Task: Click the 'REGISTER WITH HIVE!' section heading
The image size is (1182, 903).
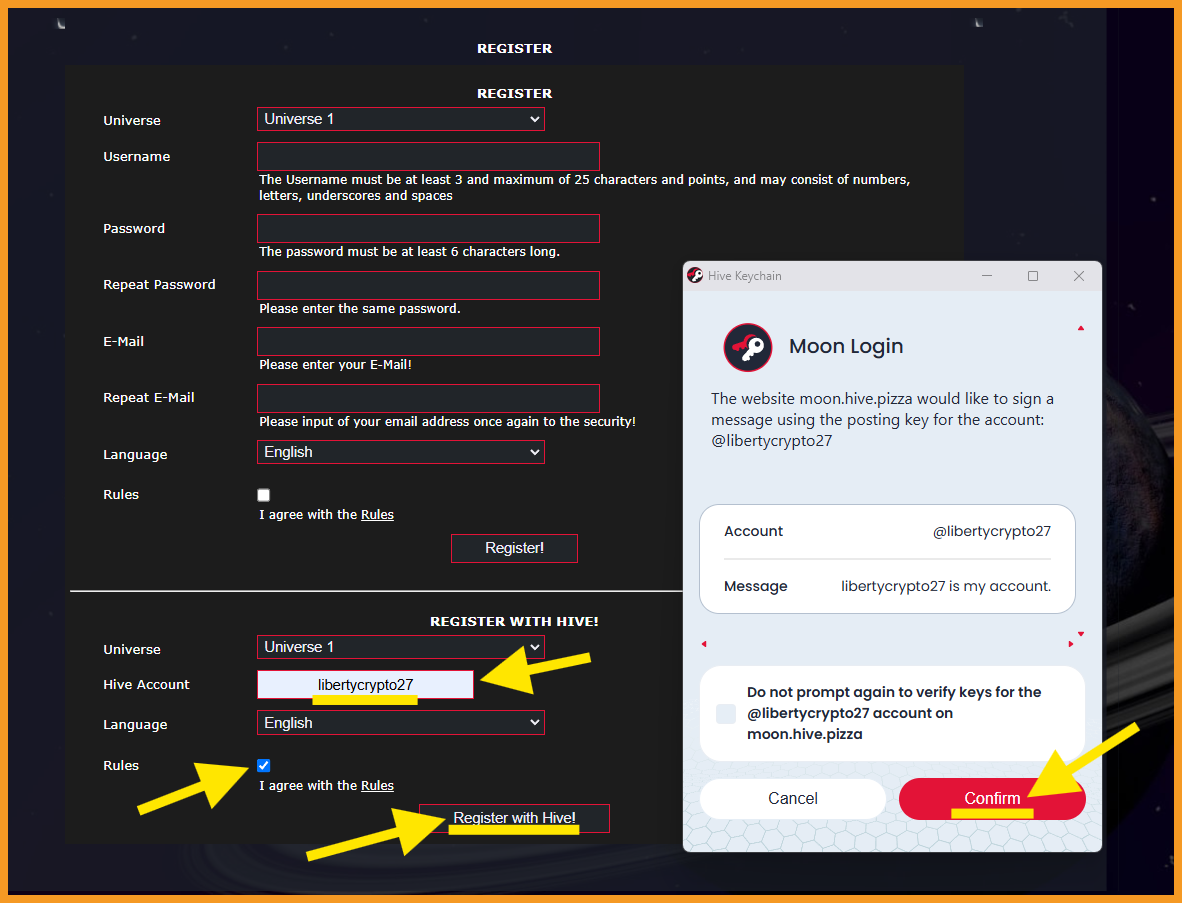Action: (x=514, y=622)
